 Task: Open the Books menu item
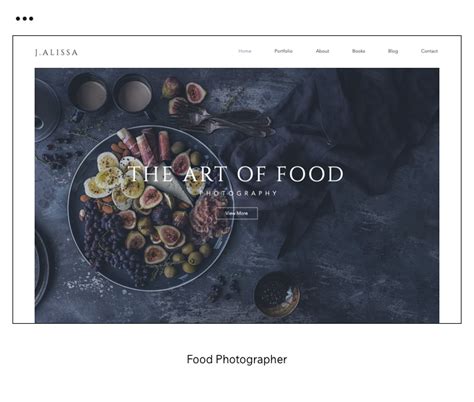pyautogui.click(x=358, y=51)
